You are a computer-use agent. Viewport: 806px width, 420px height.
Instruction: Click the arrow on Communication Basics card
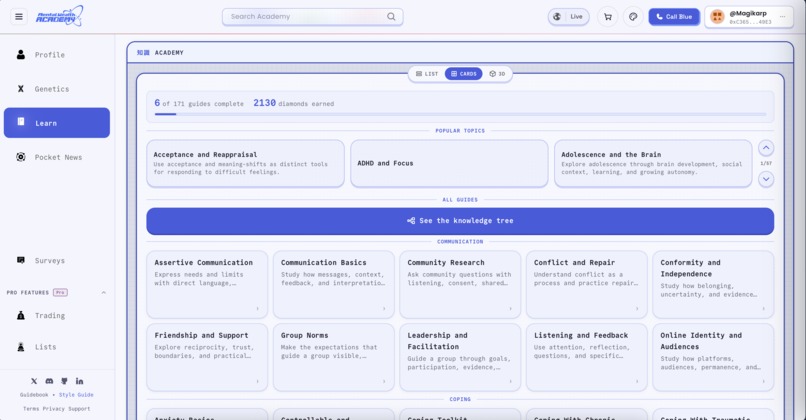384,308
